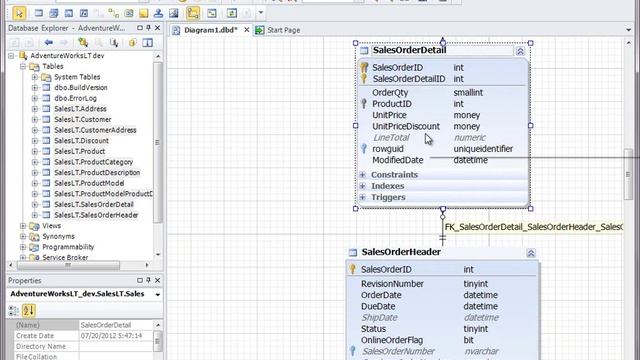Click the FK_SalesOrderDetail_SalesOrderHeader relation label
This screenshot has height=360, width=640.
pos(534,227)
